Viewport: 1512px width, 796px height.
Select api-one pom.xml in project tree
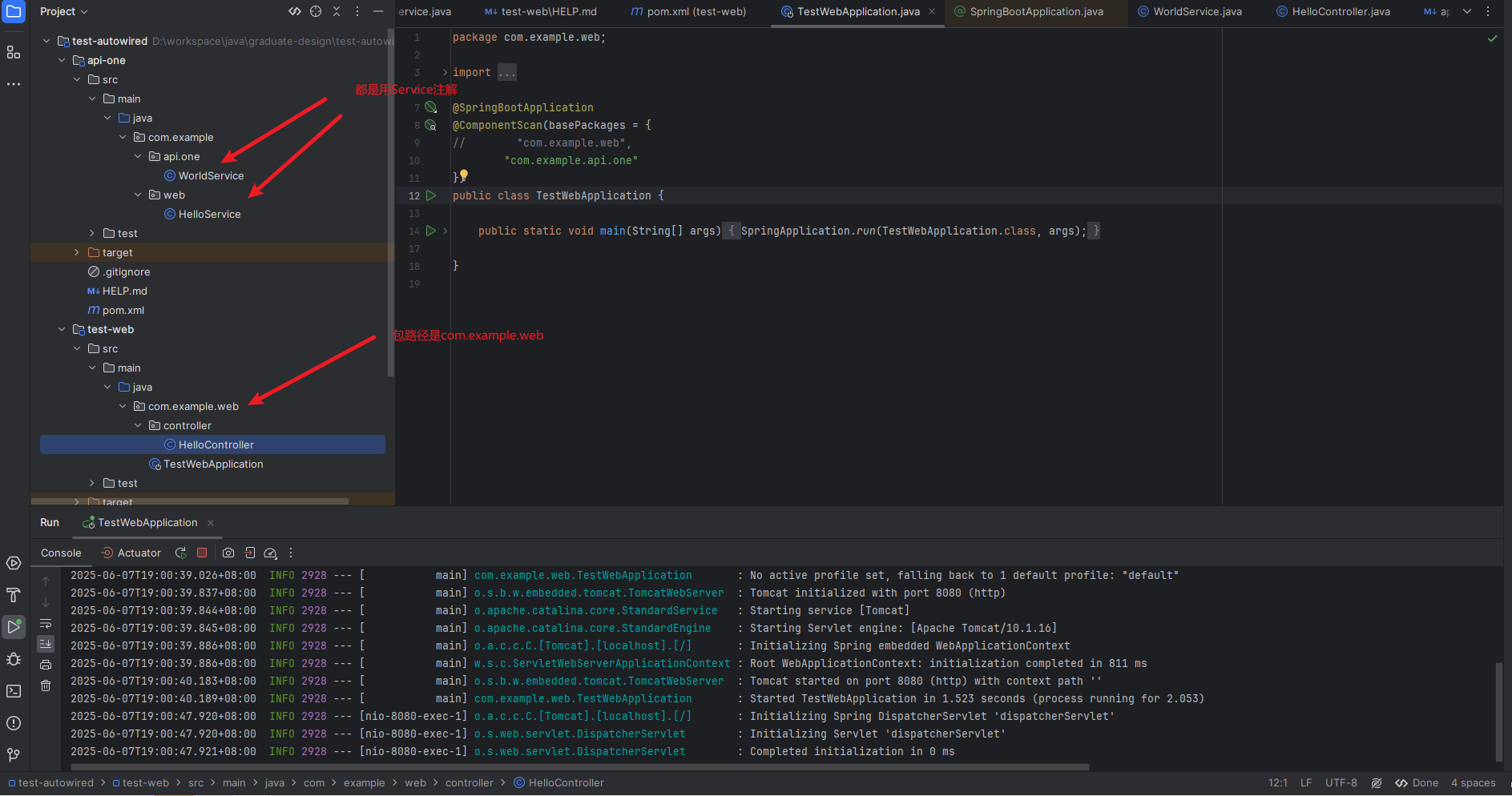tap(116, 310)
